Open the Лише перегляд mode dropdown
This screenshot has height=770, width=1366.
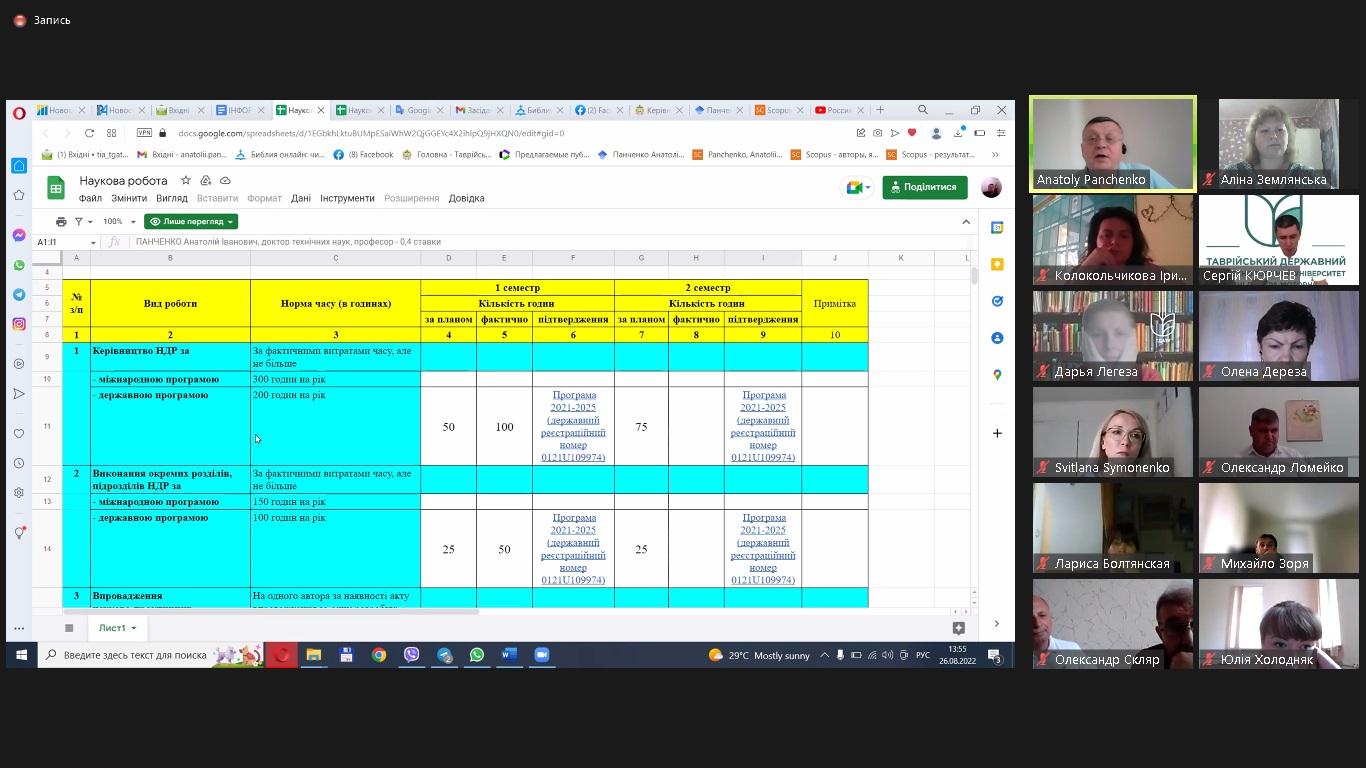(191, 221)
